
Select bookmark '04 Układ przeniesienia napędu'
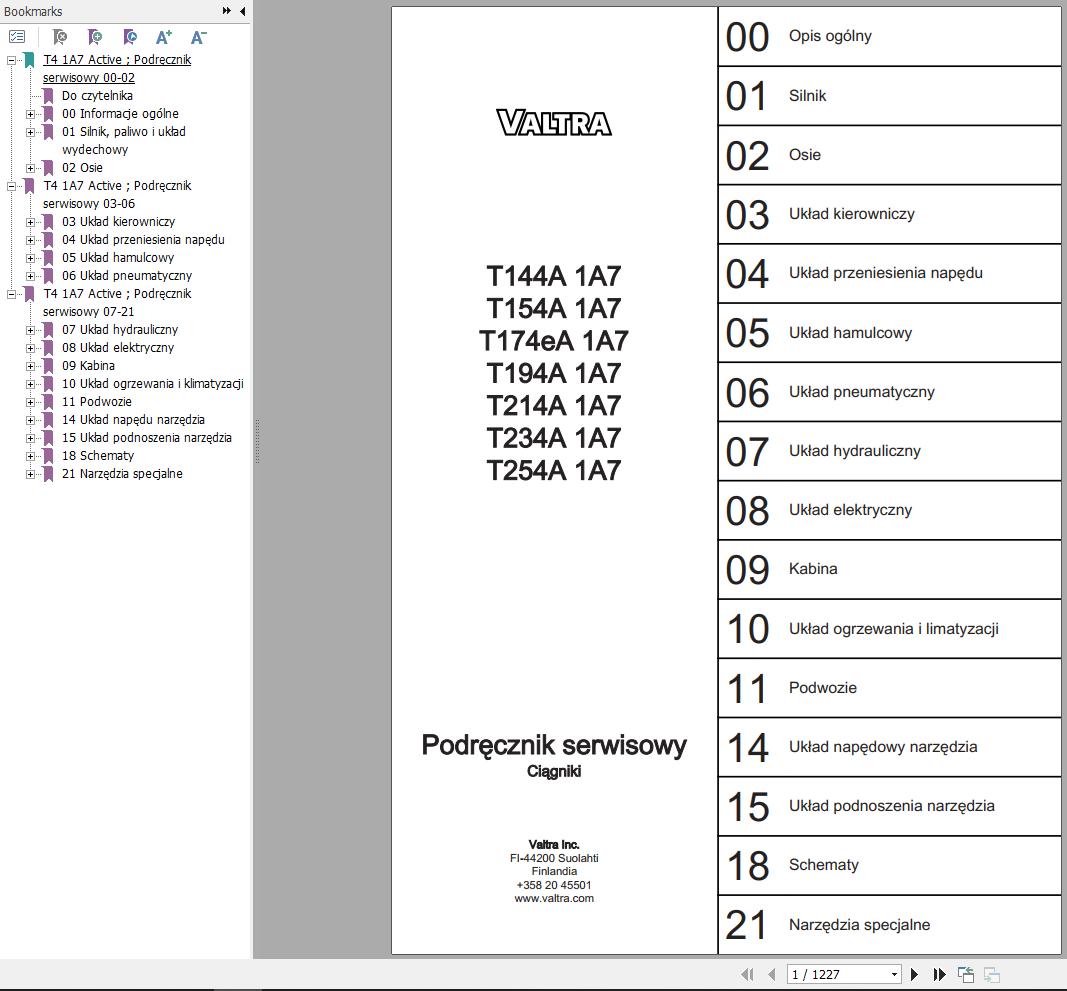(x=143, y=240)
